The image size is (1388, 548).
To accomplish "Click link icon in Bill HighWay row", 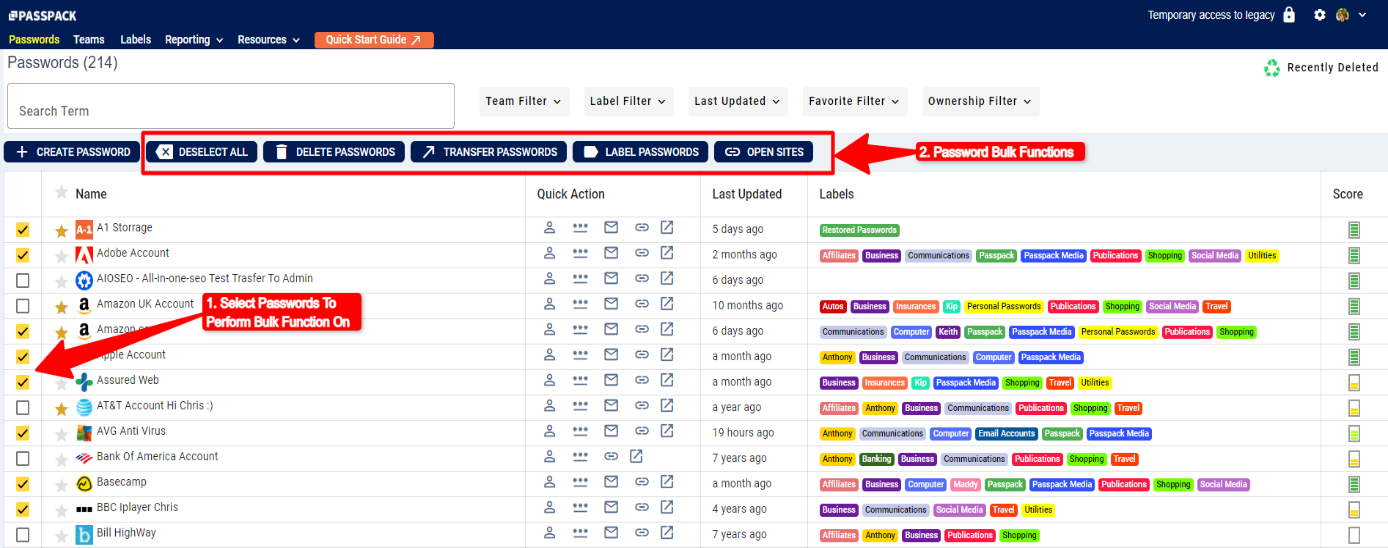I will tap(642, 534).
